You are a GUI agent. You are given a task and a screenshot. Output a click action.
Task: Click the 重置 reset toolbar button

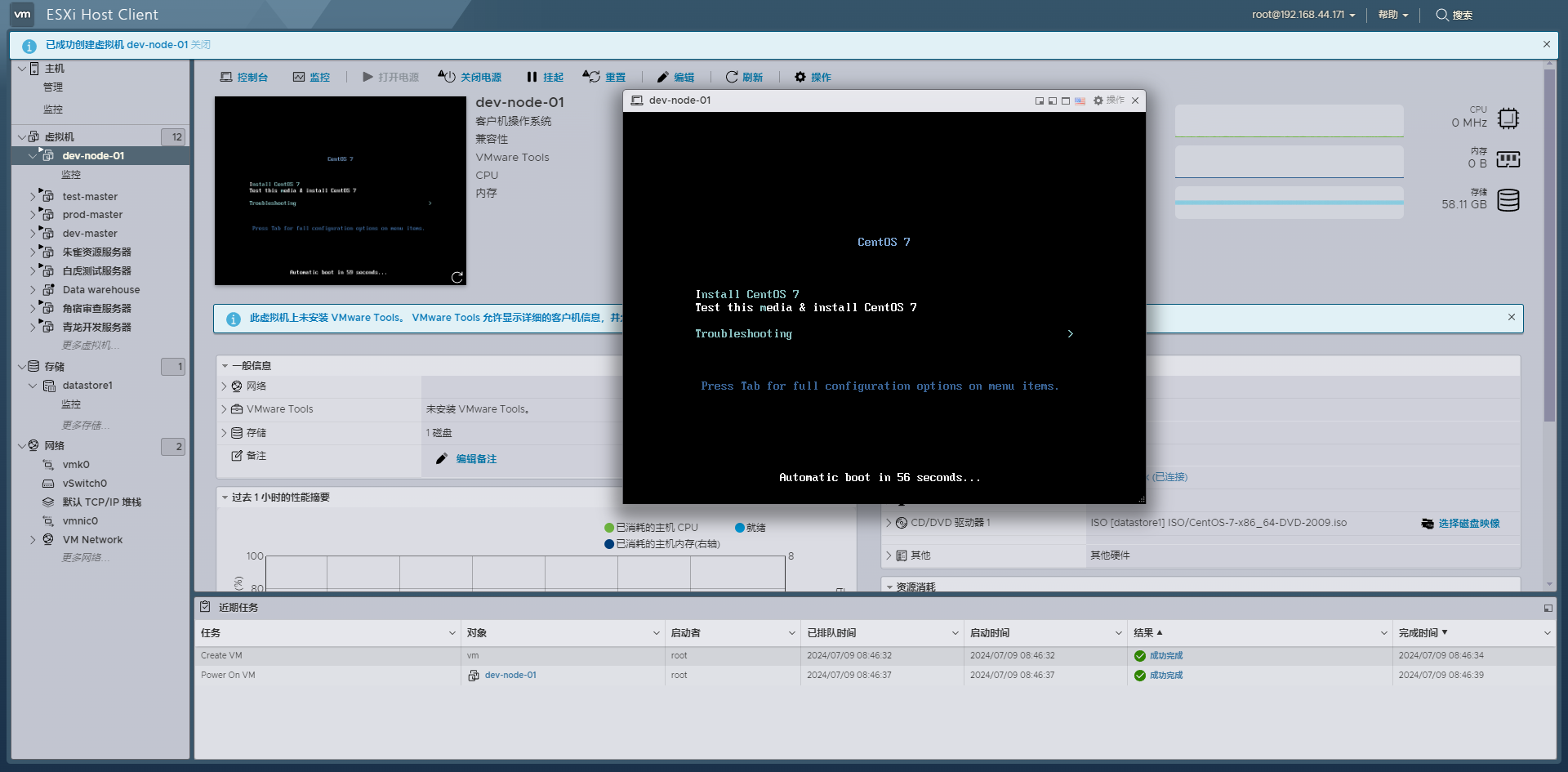[604, 77]
